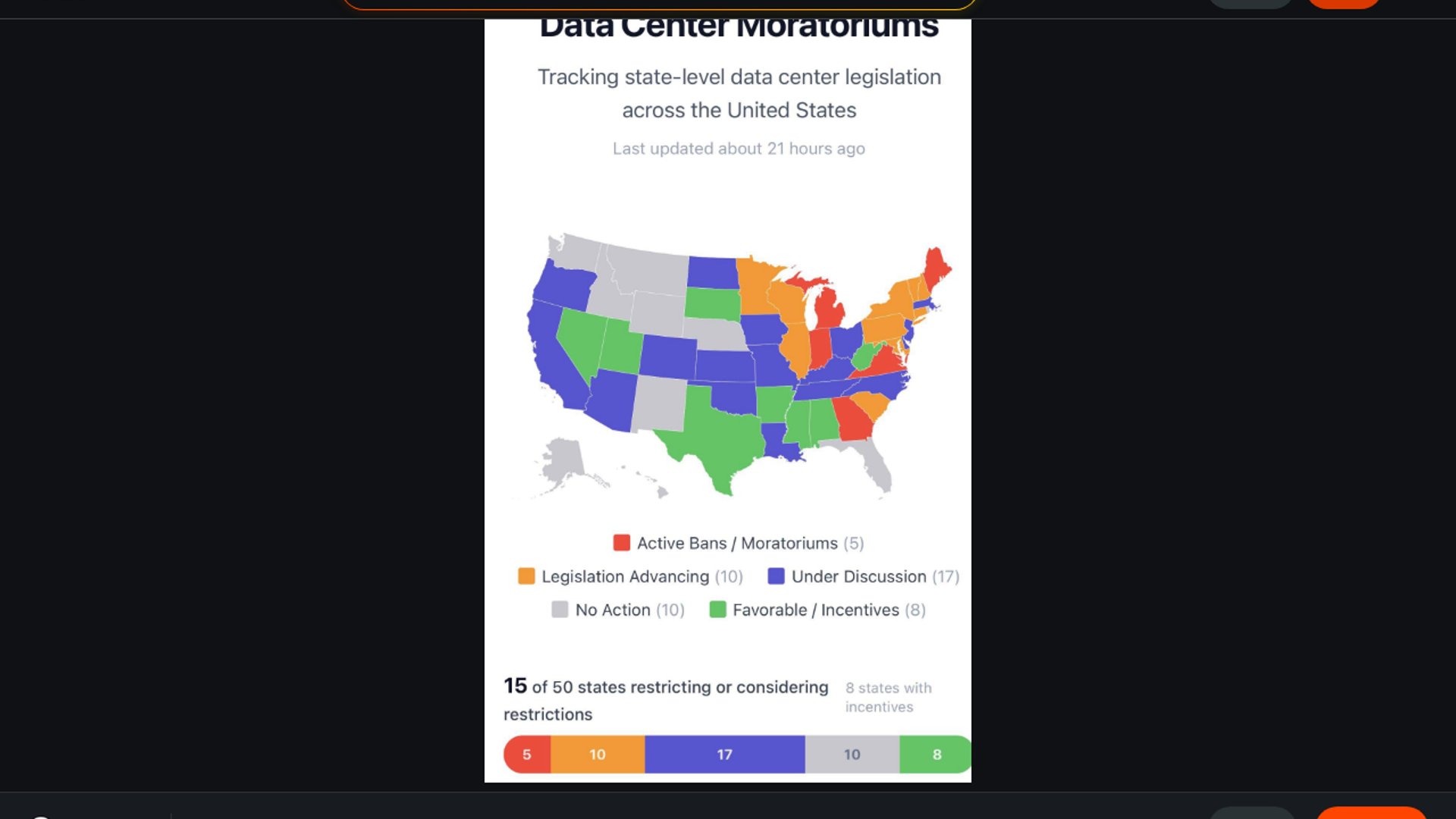
Task: Click the red bar segment labeled 5
Action: [527, 755]
